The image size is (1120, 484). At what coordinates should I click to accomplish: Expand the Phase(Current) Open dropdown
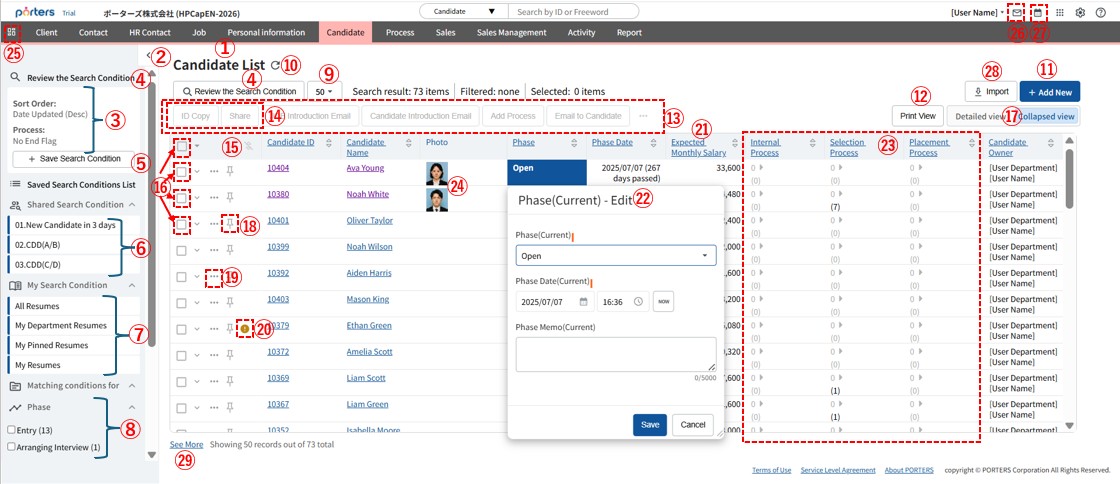616,256
